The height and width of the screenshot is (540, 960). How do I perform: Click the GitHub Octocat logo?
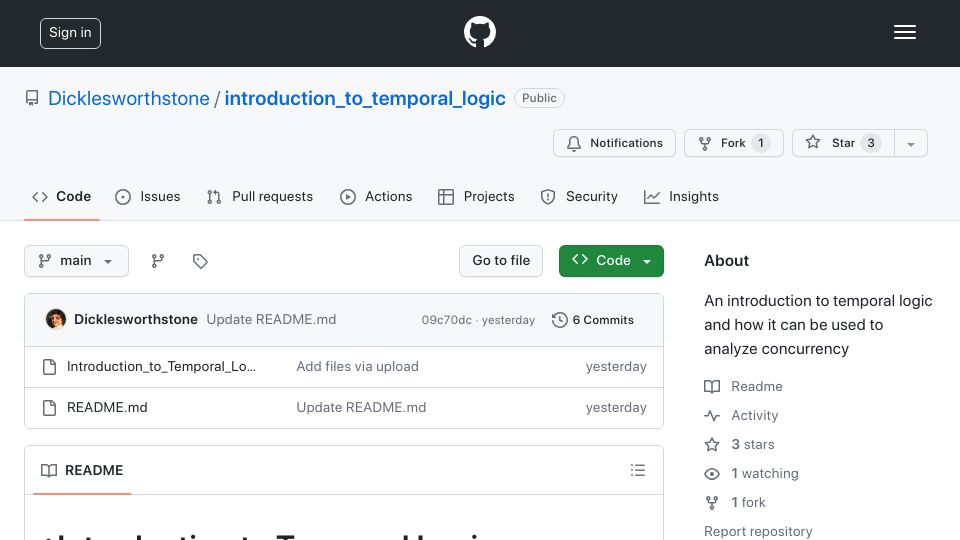click(479, 32)
